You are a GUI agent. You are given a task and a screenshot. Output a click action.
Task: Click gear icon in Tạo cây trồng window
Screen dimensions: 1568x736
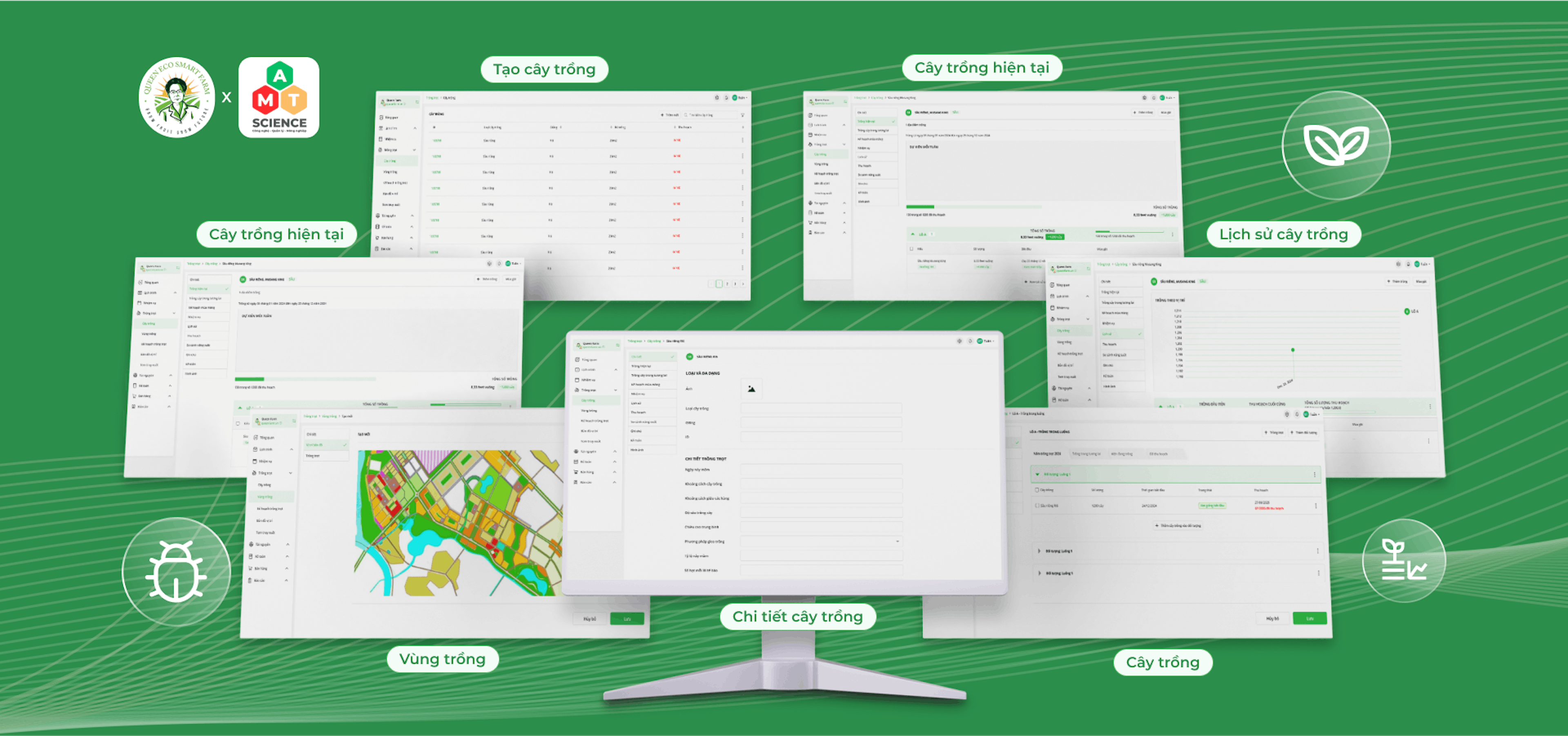[717, 97]
